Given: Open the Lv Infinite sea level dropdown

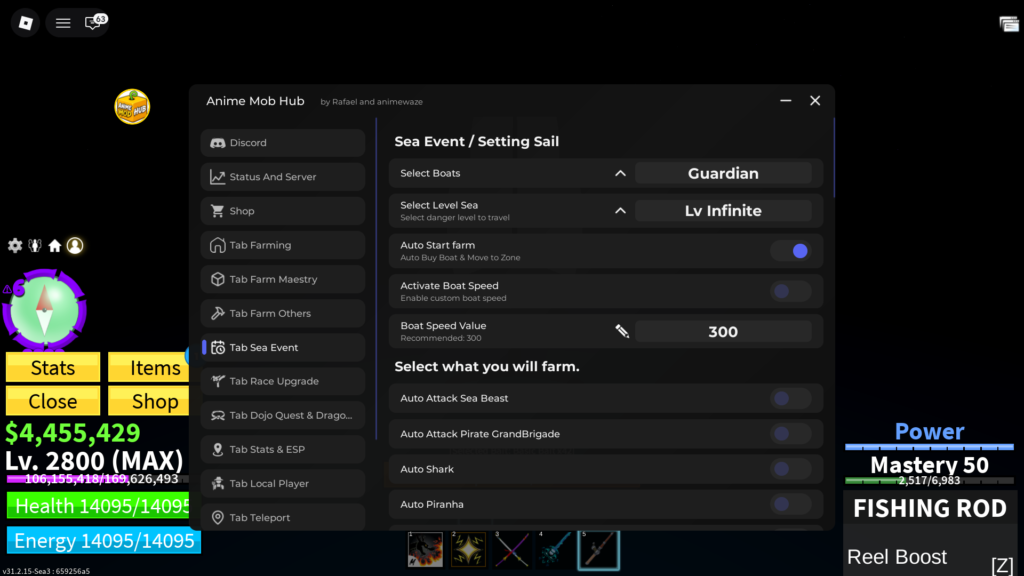Looking at the screenshot, I should 723,210.
